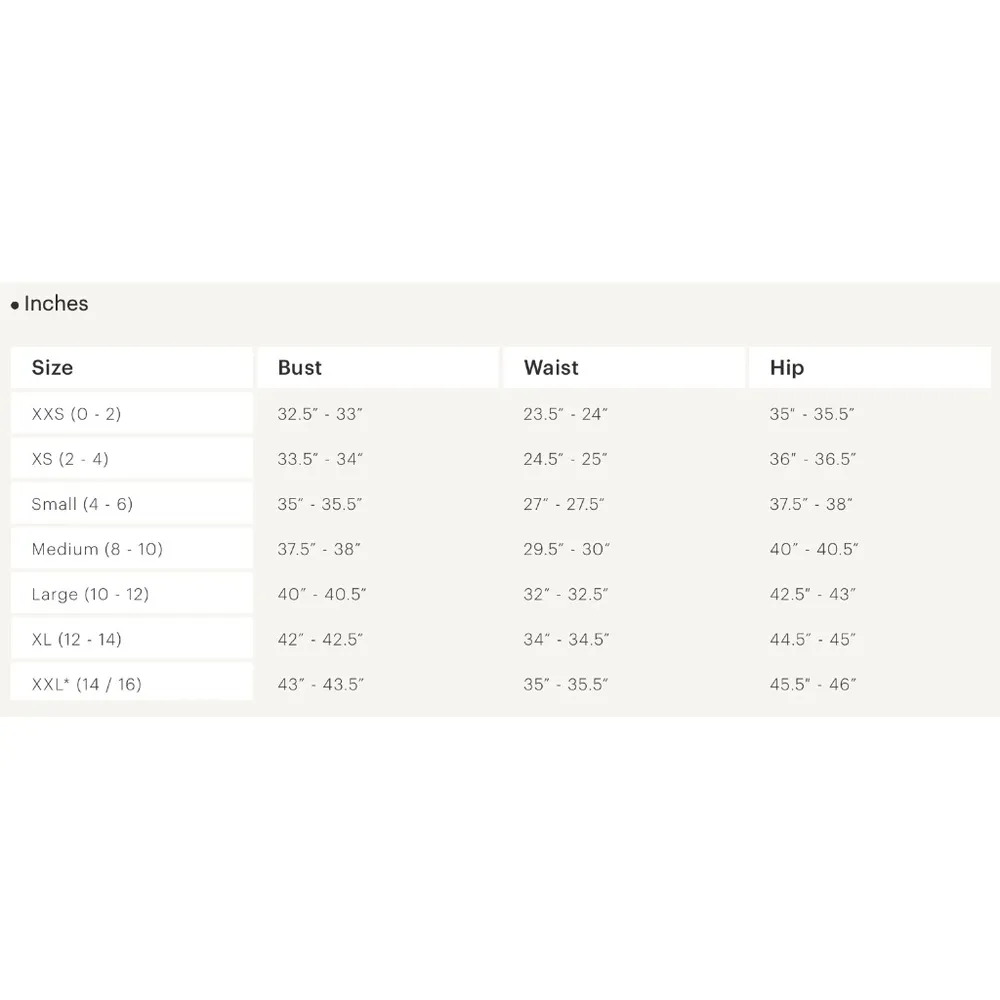Click the XXL bust value 43" - 43.5"
The image size is (1000, 1000).
[x=320, y=684]
